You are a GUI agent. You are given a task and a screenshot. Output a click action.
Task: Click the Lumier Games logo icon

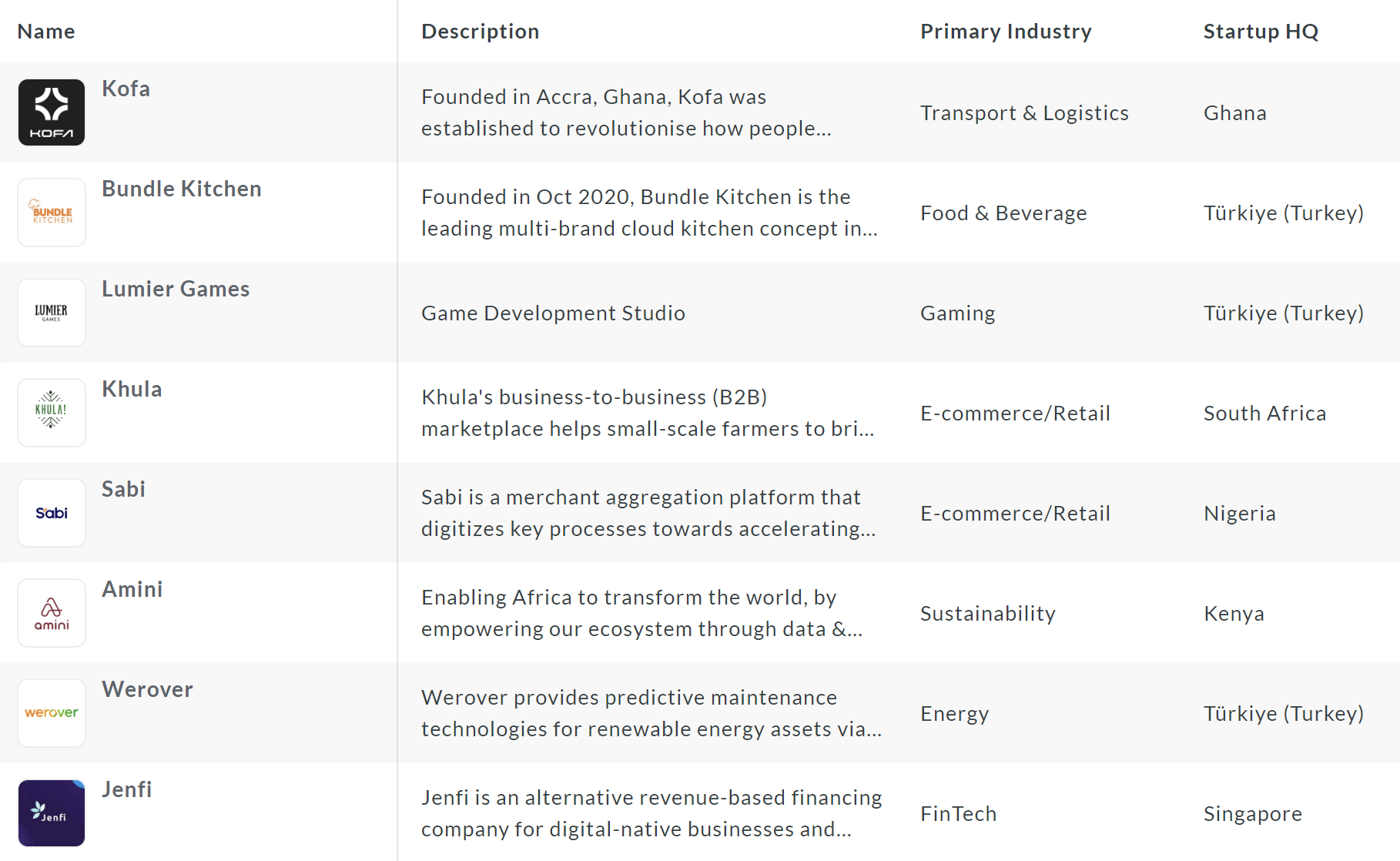[x=52, y=313]
